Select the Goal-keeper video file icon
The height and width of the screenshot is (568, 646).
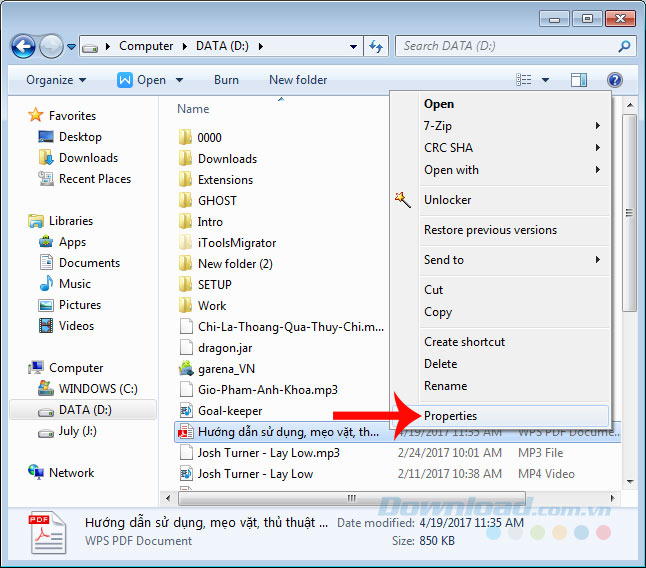coord(186,411)
